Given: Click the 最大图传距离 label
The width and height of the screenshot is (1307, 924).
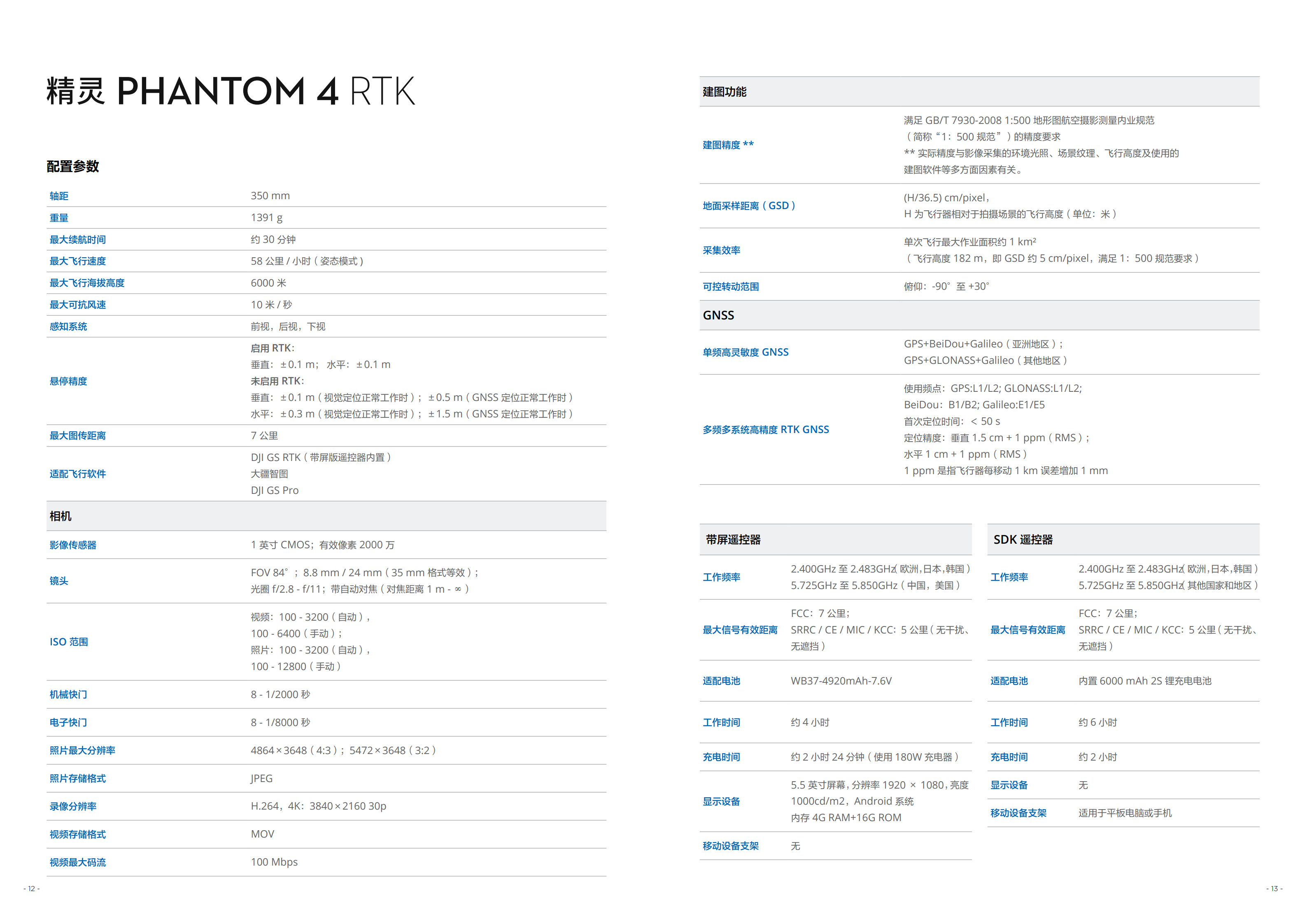Looking at the screenshot, I should 77,436.
